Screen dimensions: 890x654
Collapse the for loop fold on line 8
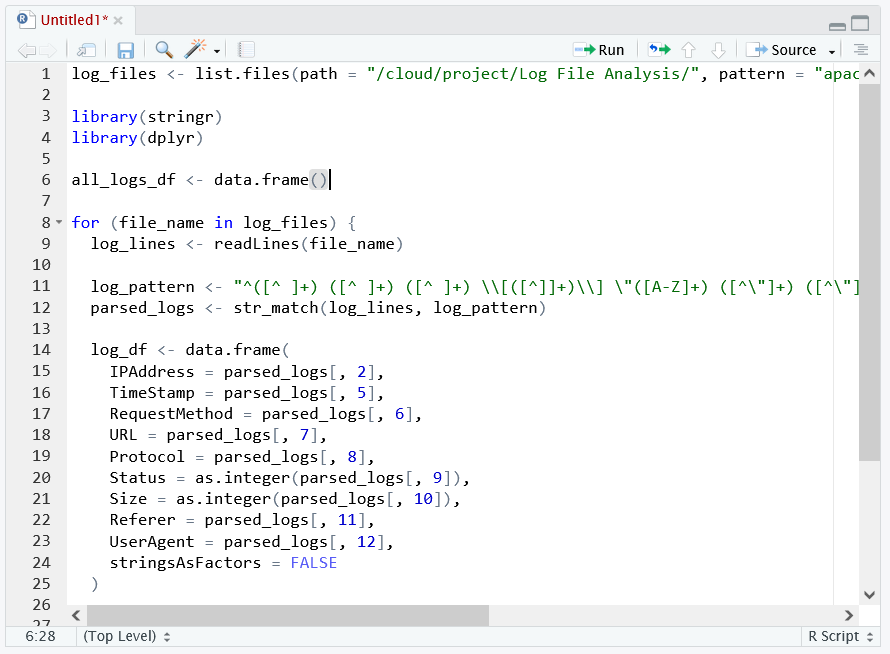(x=59, y=223)
